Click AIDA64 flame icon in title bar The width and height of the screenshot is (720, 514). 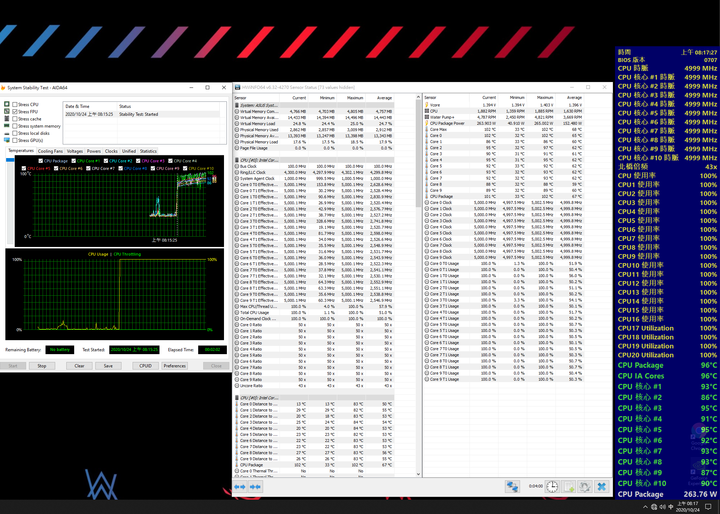(3, 87)
